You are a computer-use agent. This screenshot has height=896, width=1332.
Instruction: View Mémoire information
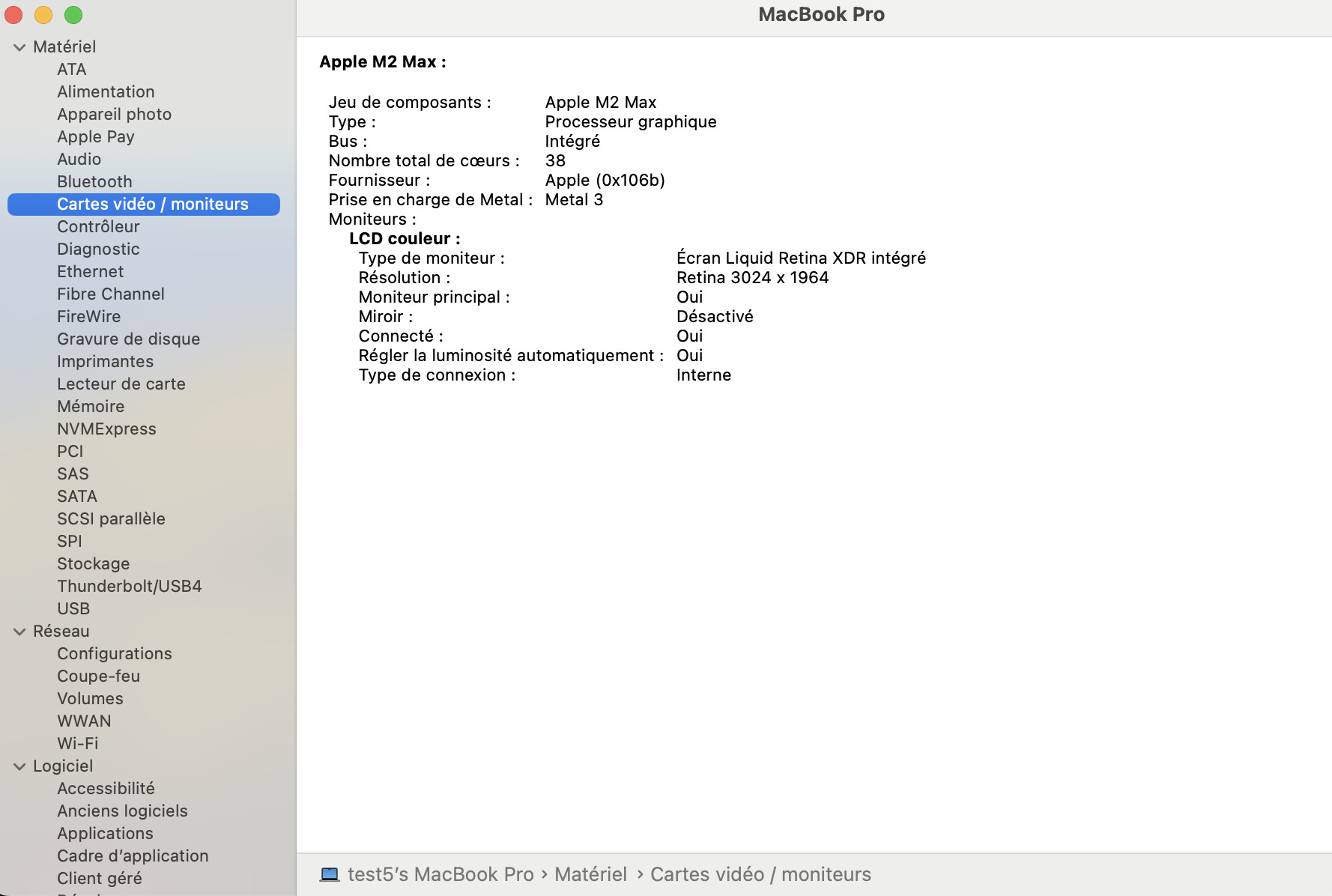pos(90,406)
